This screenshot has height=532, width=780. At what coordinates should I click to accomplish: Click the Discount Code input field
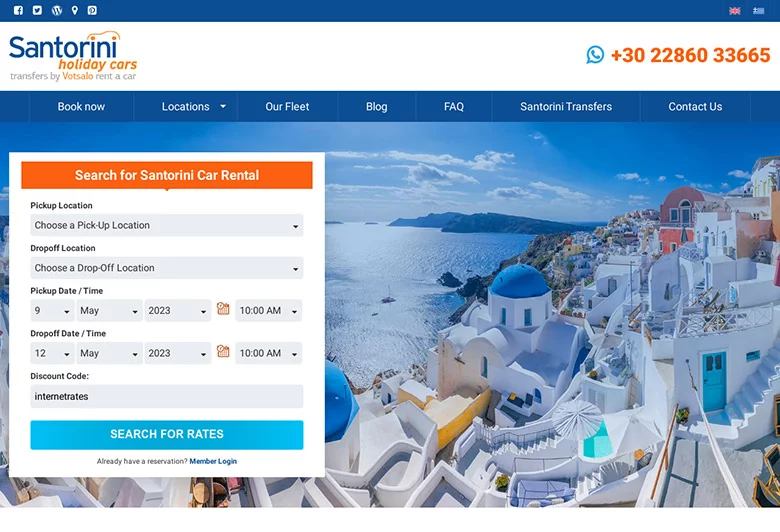pos(167,397)
